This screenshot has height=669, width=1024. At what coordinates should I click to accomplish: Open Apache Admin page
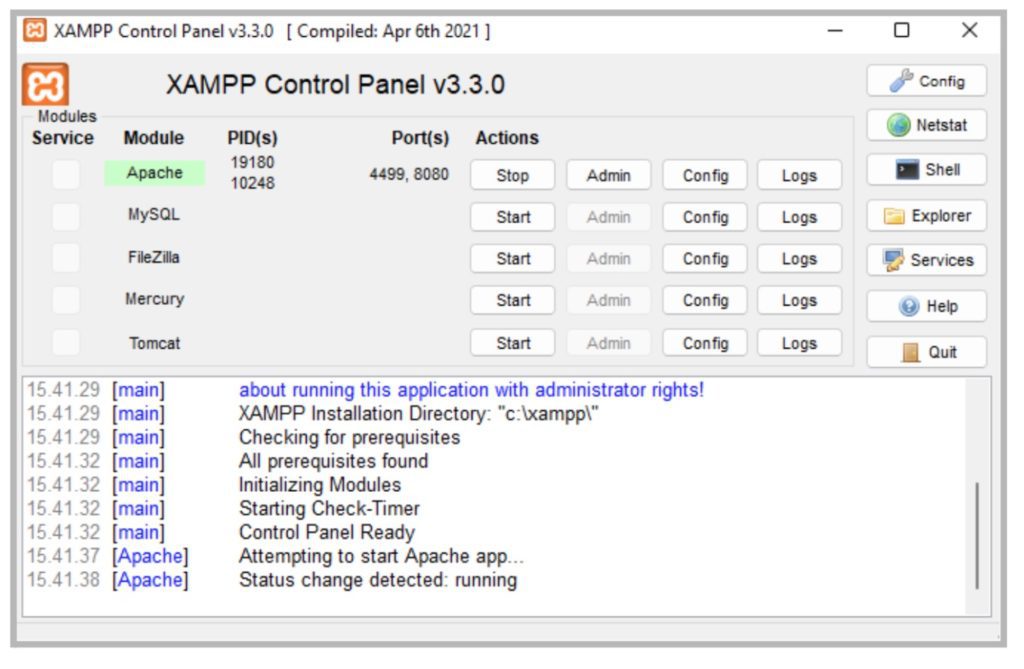click(608, 175)
